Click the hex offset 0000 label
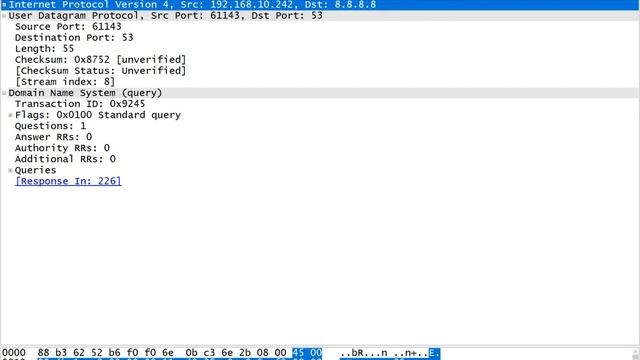 (x=14, y=353)
